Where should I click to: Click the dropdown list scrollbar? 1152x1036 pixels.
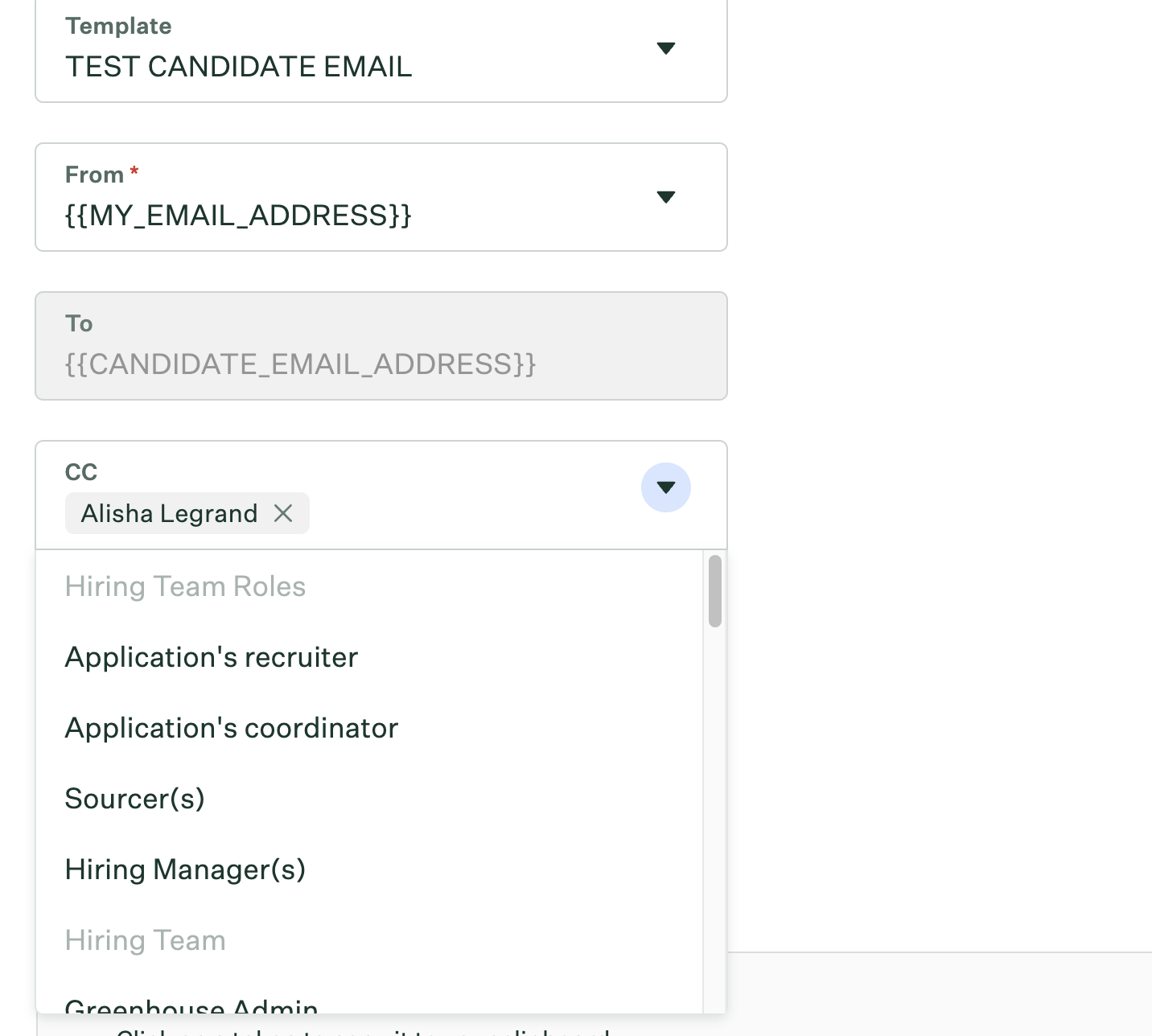click(x=714, y=592)
